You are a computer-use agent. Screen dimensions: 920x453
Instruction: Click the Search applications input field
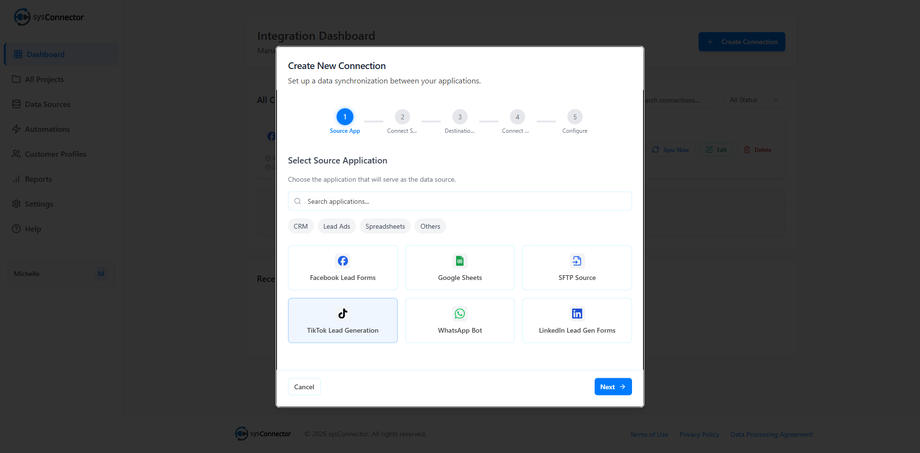pos(459,201)
